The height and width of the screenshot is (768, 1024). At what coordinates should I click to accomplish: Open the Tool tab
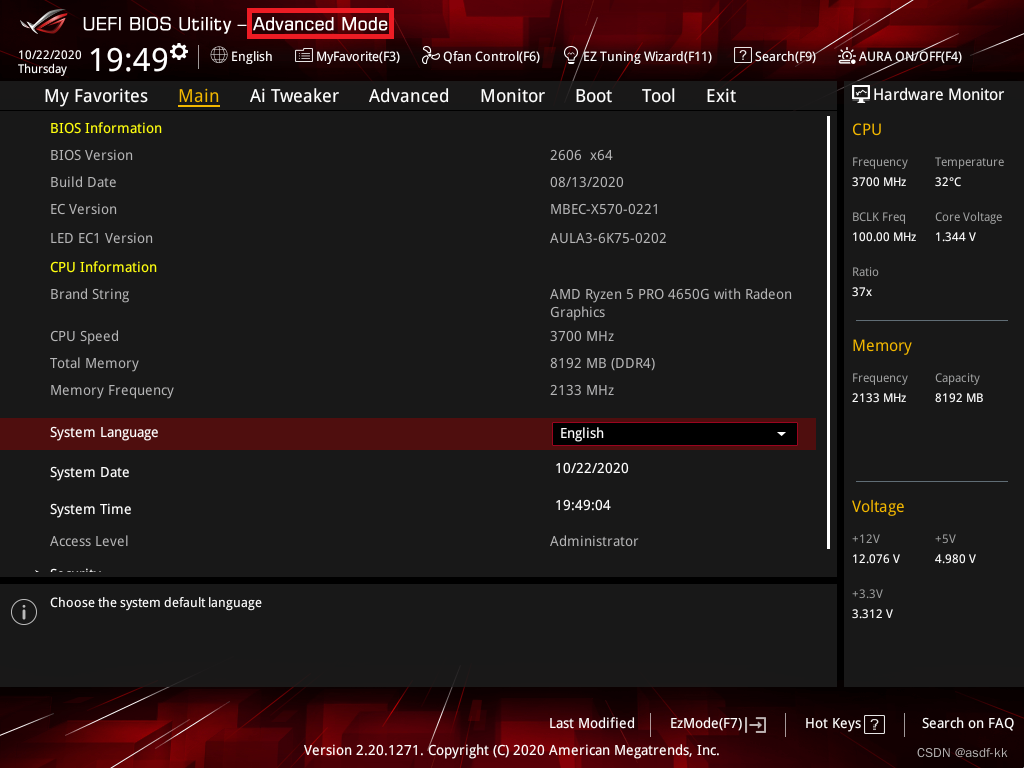658,96
